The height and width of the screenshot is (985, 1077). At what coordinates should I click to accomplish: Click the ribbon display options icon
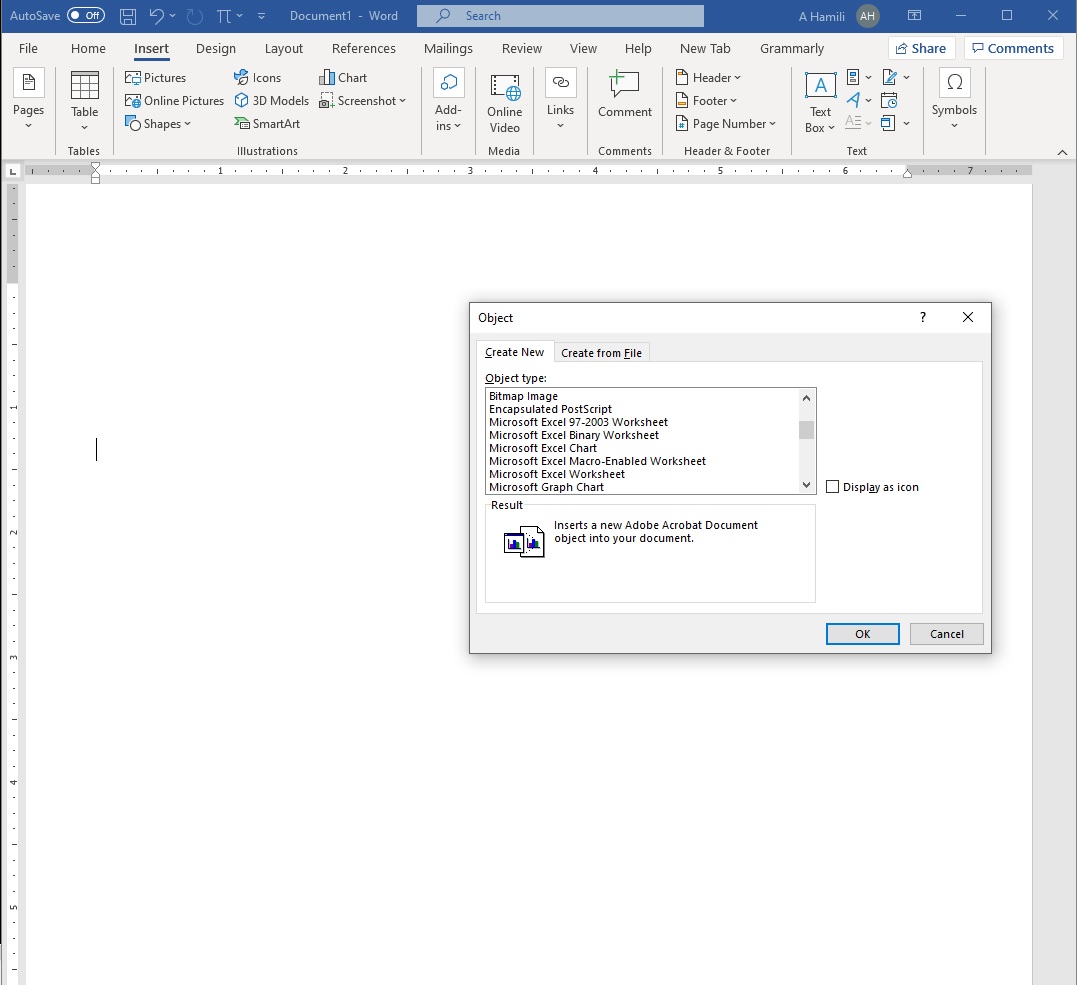pyautogui.click(x=914, y=16)
